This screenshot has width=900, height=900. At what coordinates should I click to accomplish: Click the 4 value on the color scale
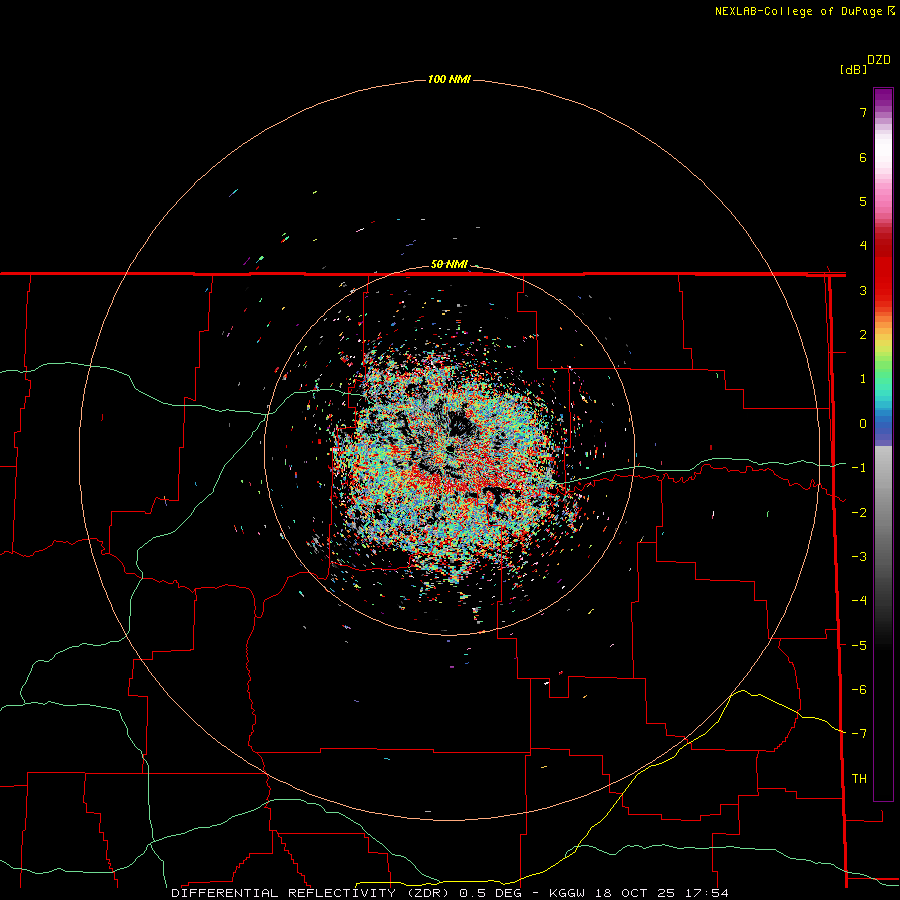[863, 246]
